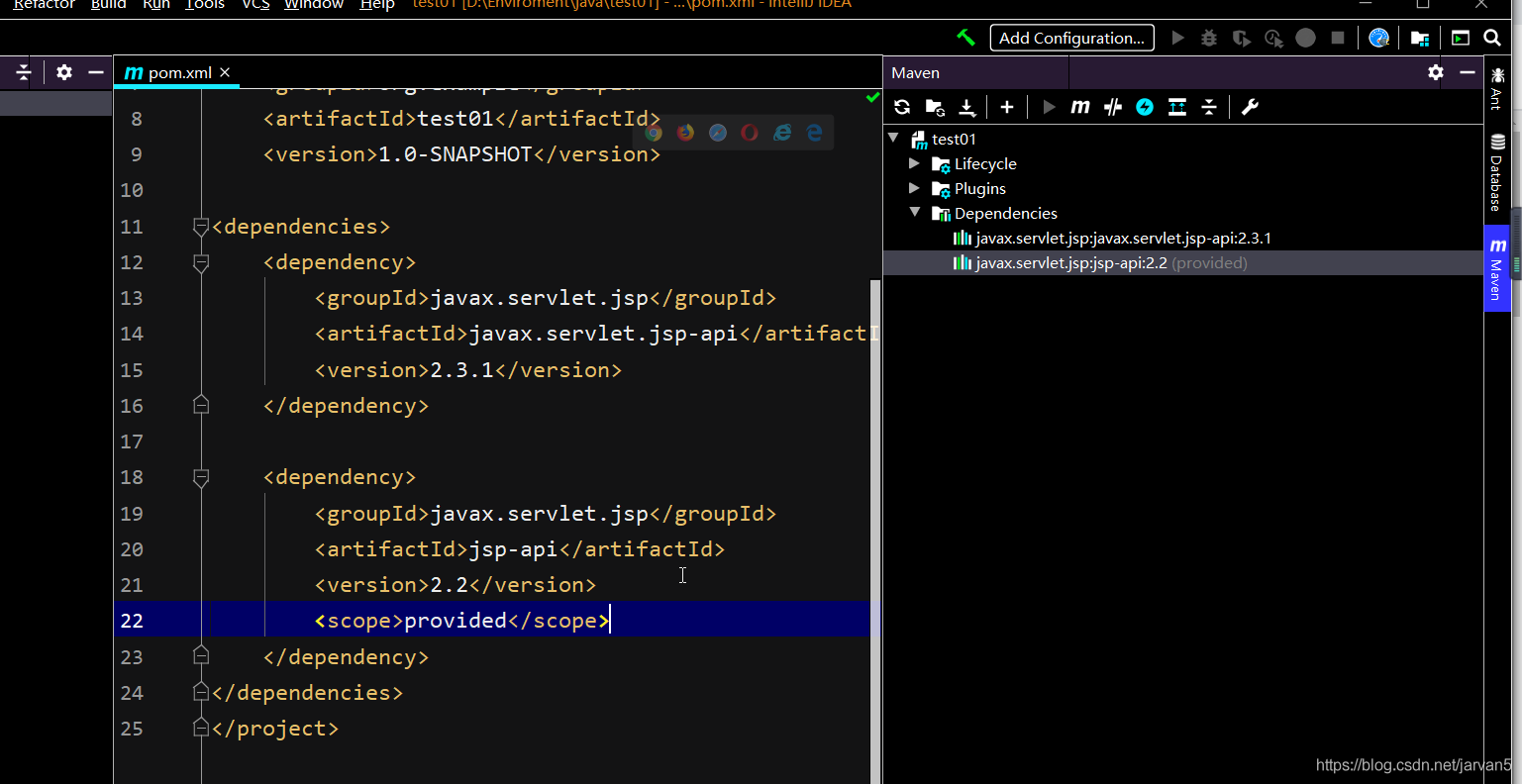Screen dimensions: 1522x784
Task: Hide the left Project panel
Action: tap(96, 72)
